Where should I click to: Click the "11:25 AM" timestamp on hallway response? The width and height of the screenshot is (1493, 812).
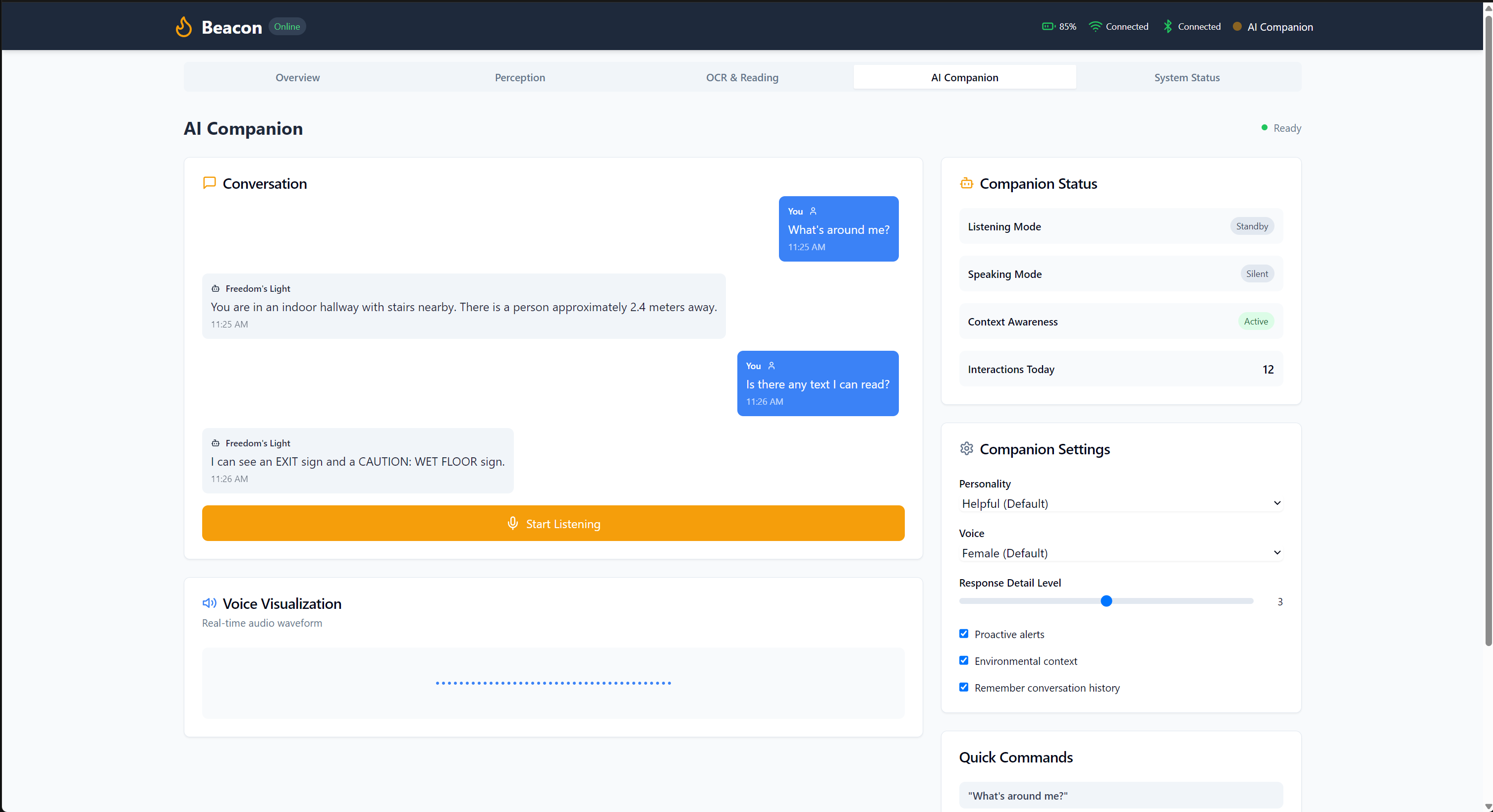pyautogui.click(x=229, y=324)
